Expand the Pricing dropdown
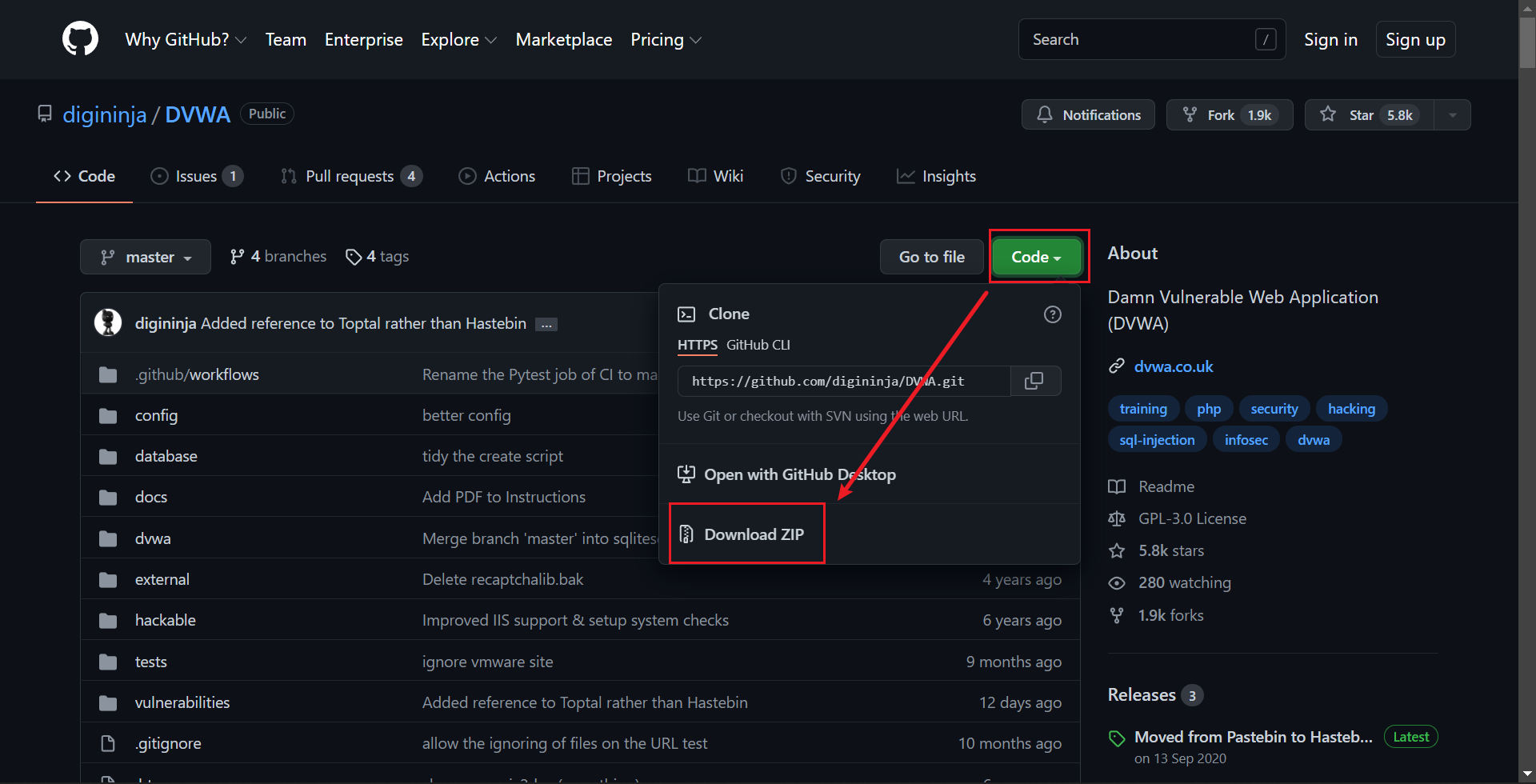 click(x=666, y=39)
